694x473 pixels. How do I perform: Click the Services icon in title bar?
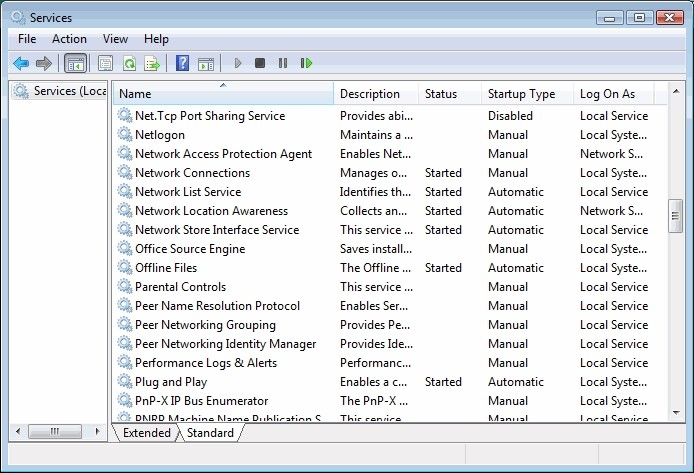tap(19, 18)
